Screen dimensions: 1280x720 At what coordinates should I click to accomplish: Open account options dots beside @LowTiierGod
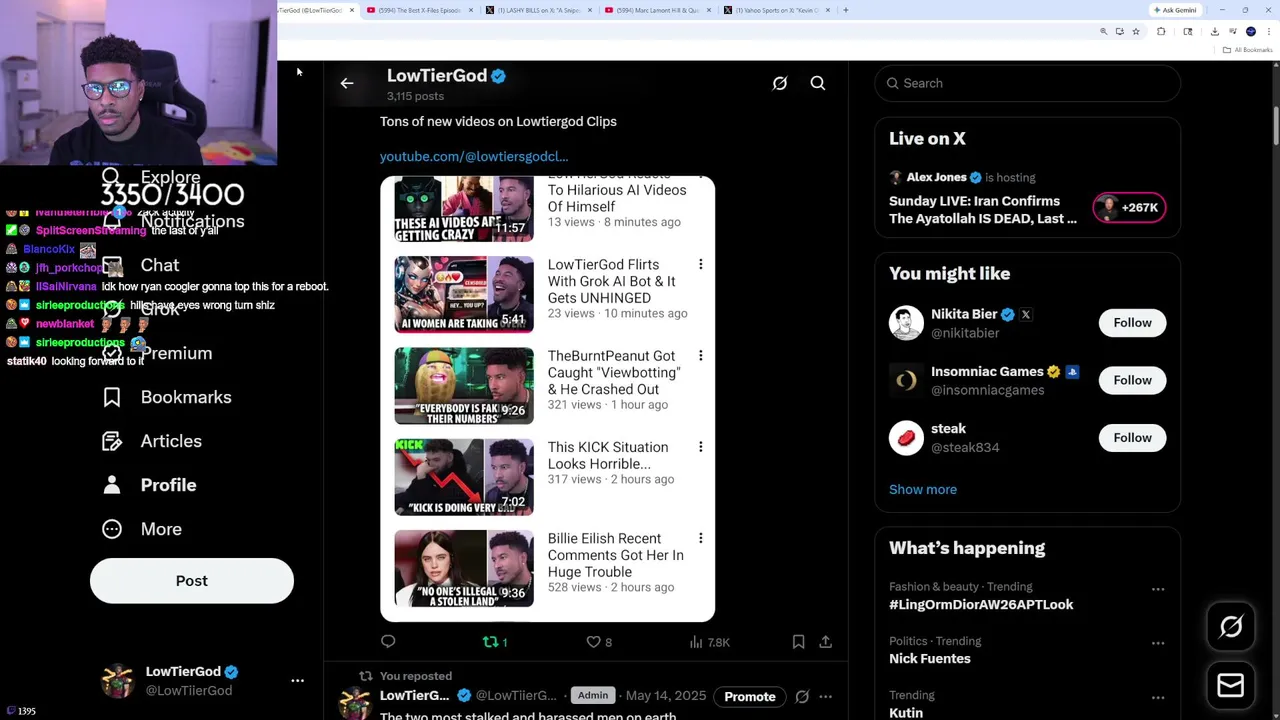297,680
